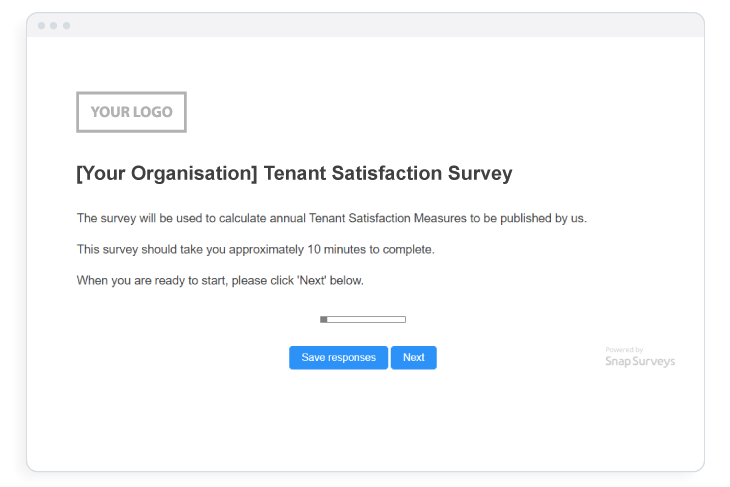This screenshot has width=730, height=487.
Task: Select the Tenant Satisfaction Survey heading
Action: pos(294,174)
